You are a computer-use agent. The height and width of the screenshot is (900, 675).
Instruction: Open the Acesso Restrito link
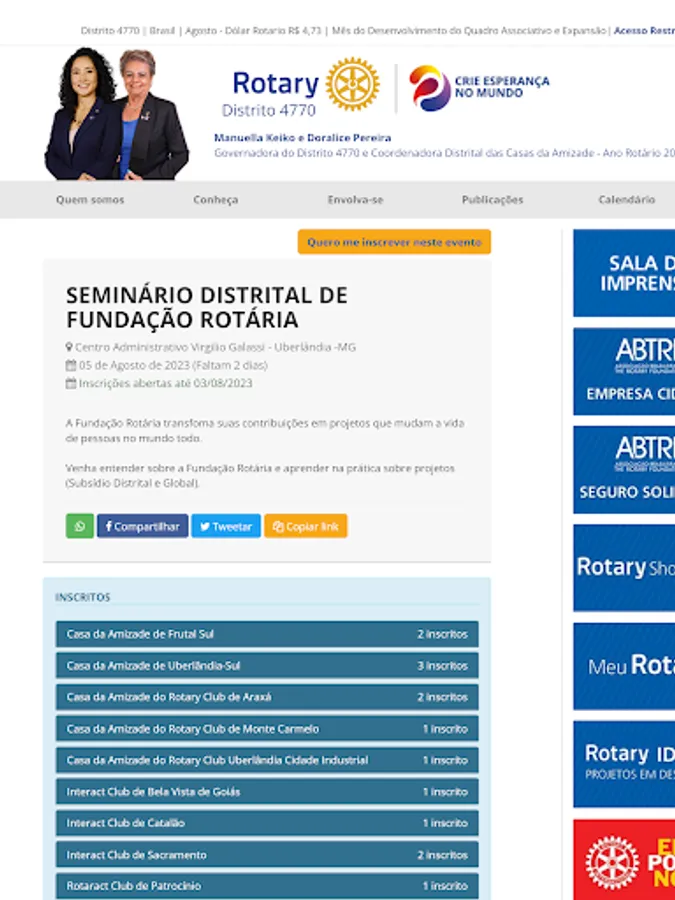pyautogui.click(x=644, y=30)
